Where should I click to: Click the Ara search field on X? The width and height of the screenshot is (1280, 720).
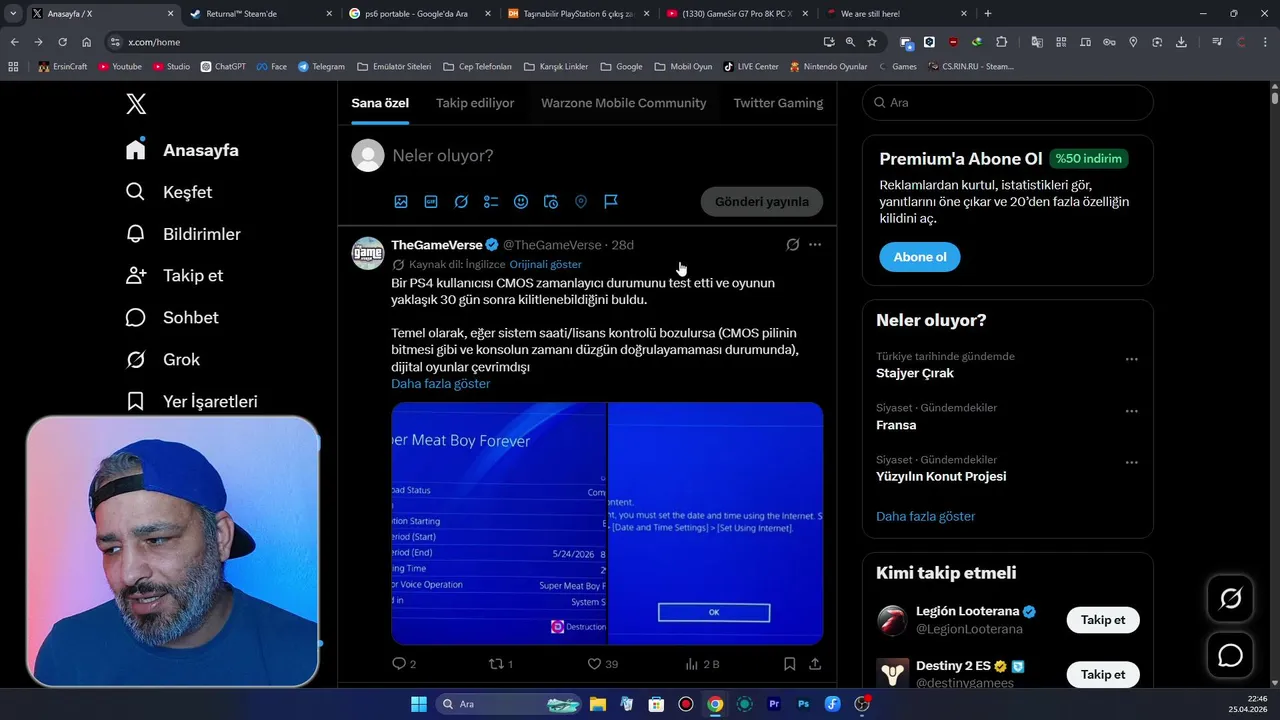coord(1008,103)
